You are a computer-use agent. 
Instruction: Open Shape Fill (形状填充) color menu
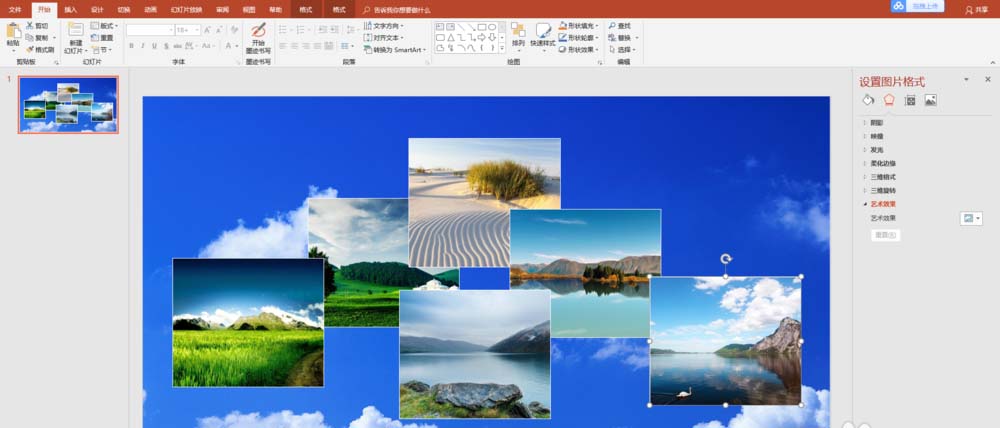pos(578,26)
